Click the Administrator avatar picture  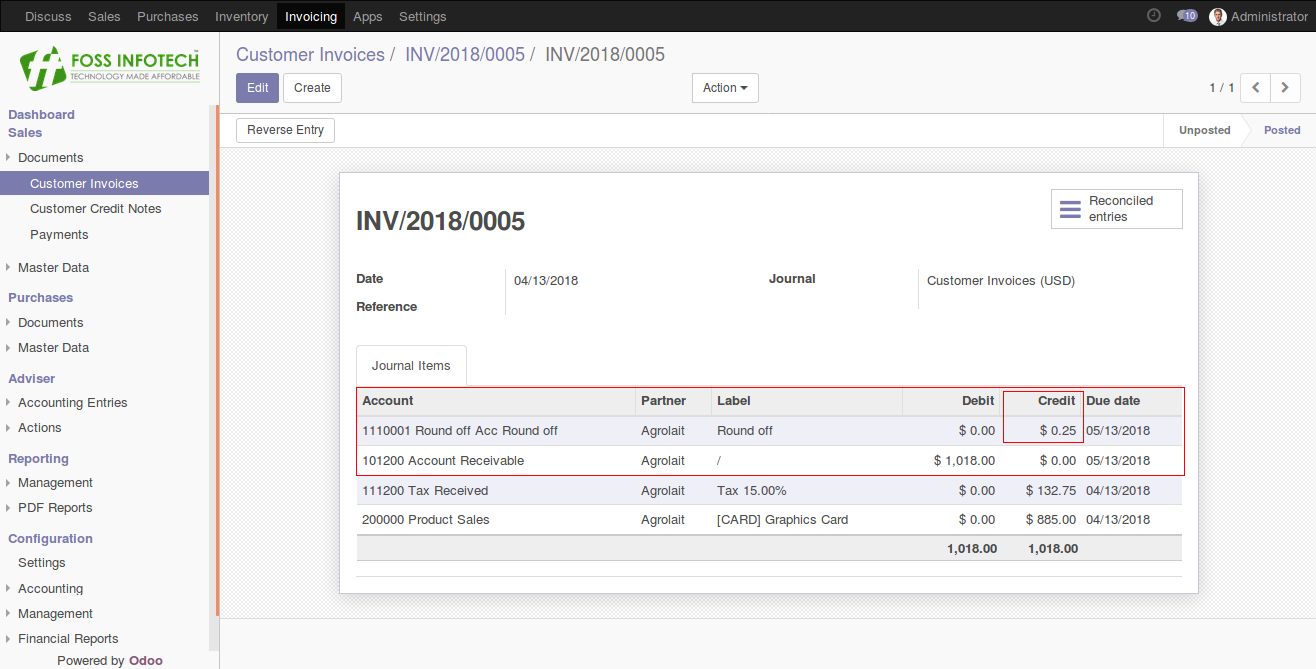1217,16
